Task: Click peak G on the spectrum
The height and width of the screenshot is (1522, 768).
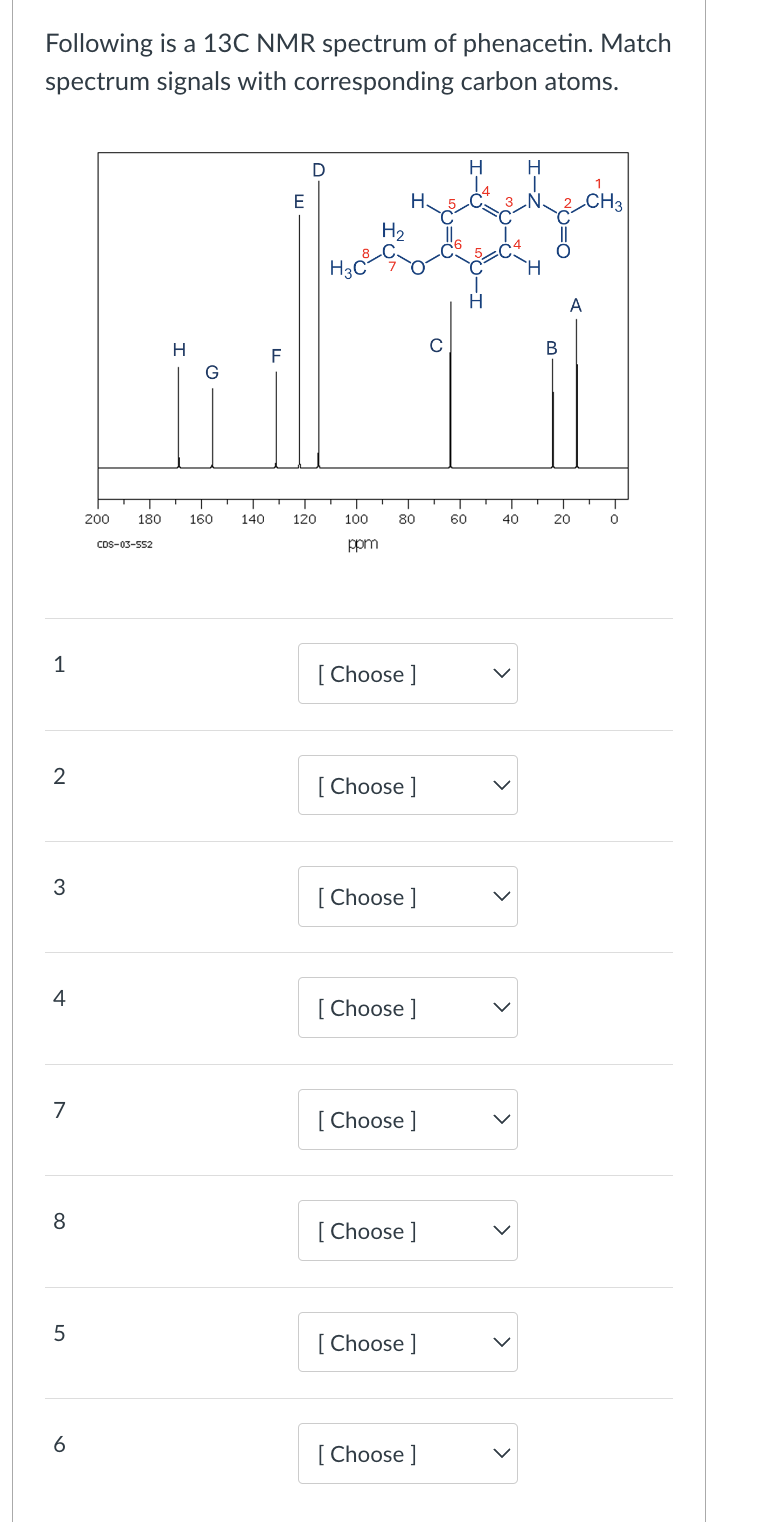Action: click(211, 430)
